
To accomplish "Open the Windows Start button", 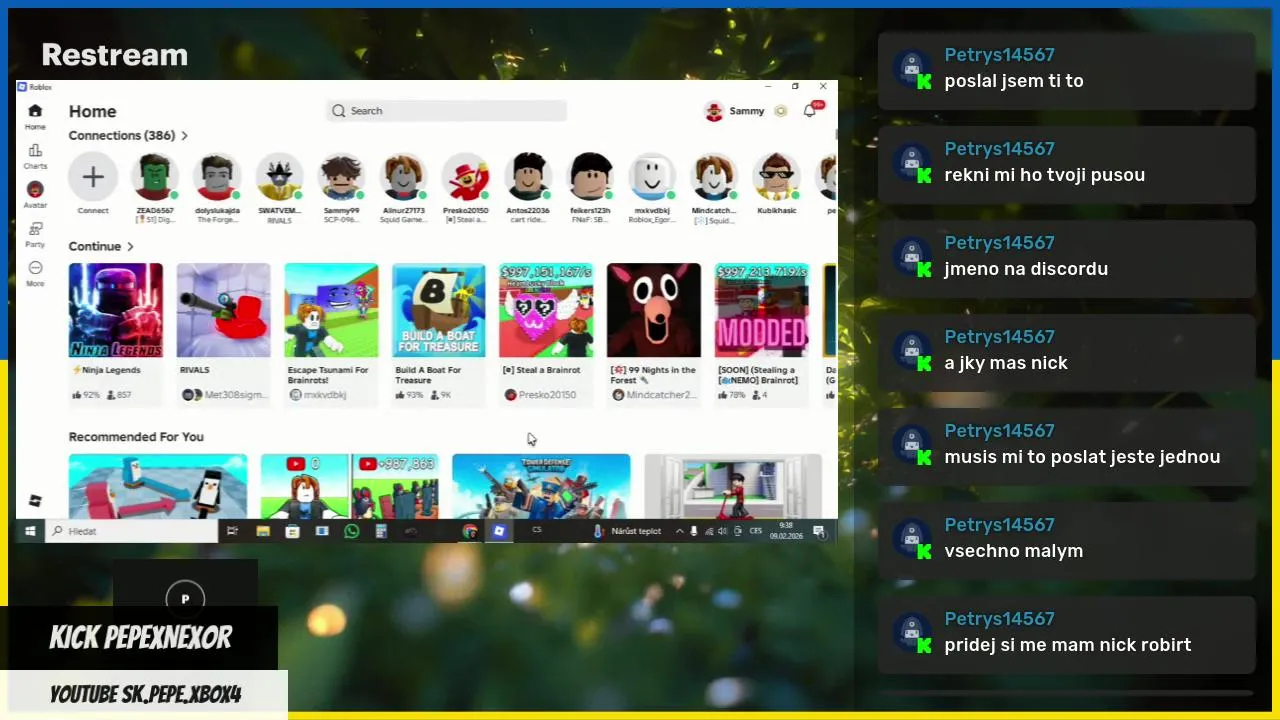I will [x=31, y=531].
